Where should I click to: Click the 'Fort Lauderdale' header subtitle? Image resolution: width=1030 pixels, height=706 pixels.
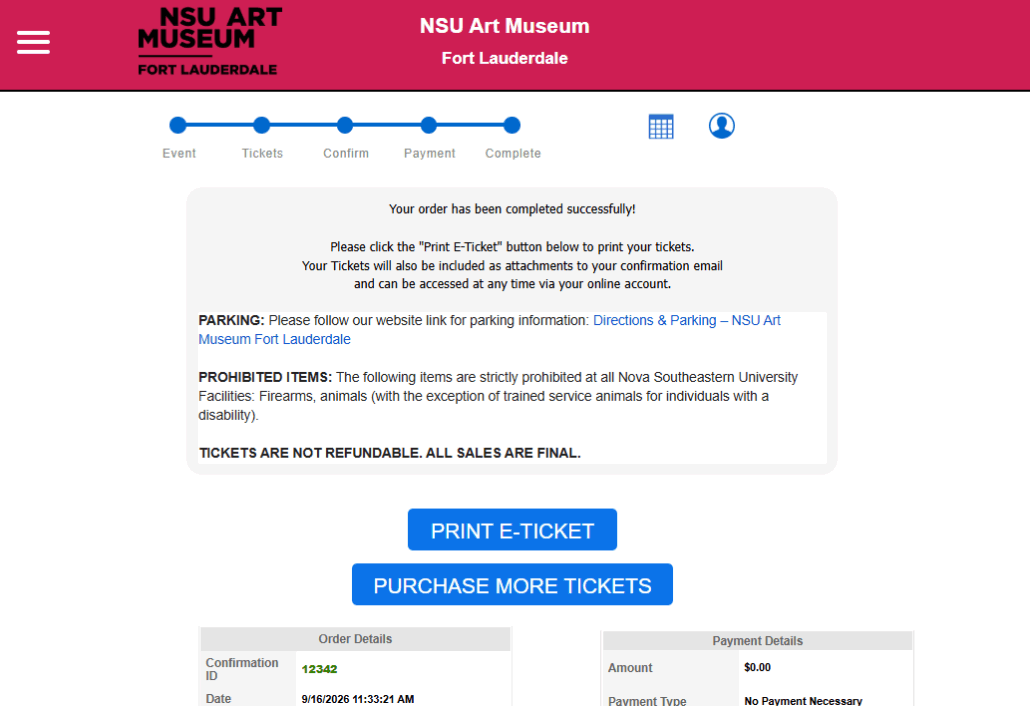[504, 58]
